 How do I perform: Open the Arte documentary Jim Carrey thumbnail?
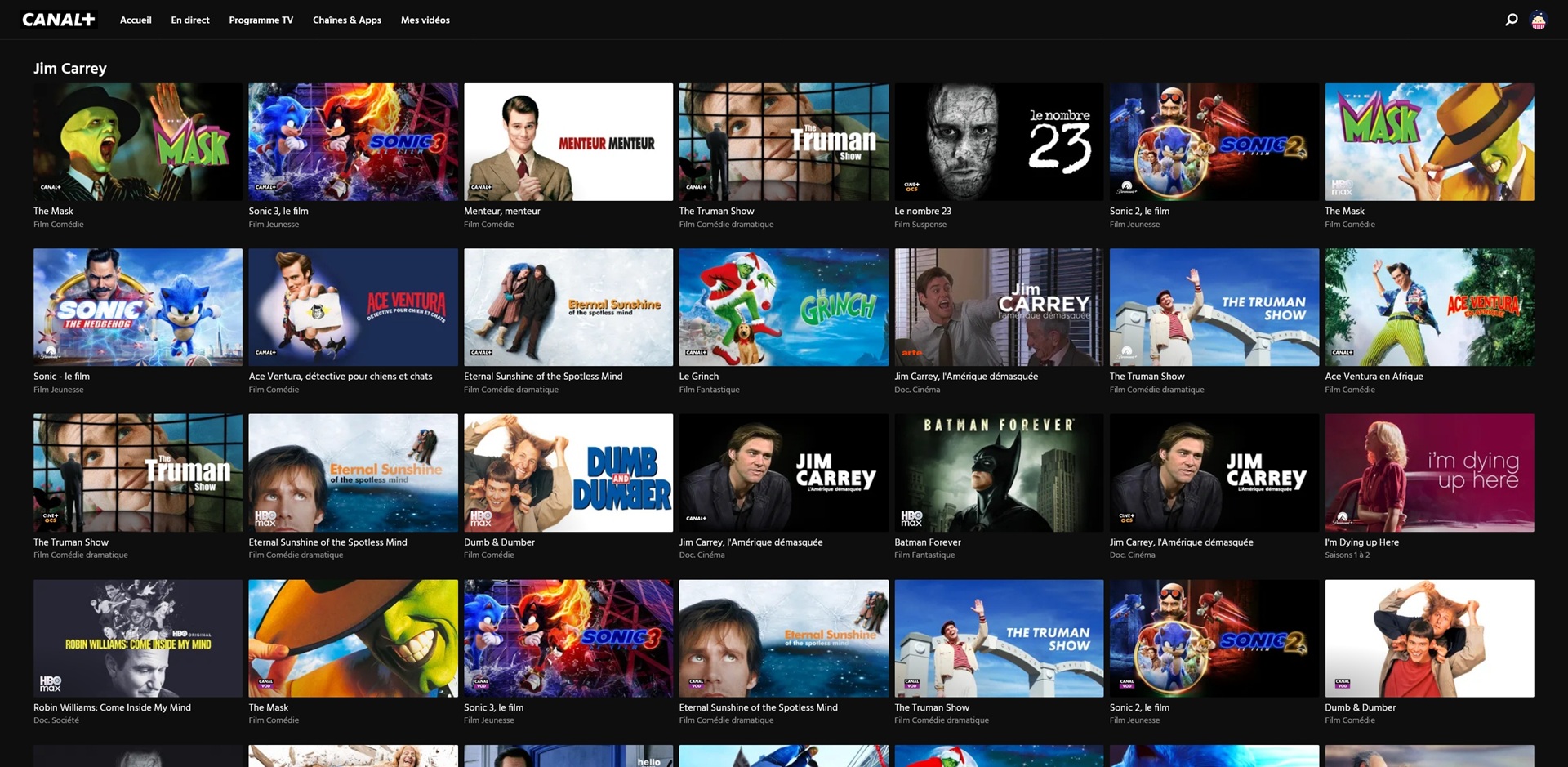click(x=999, y=307)
